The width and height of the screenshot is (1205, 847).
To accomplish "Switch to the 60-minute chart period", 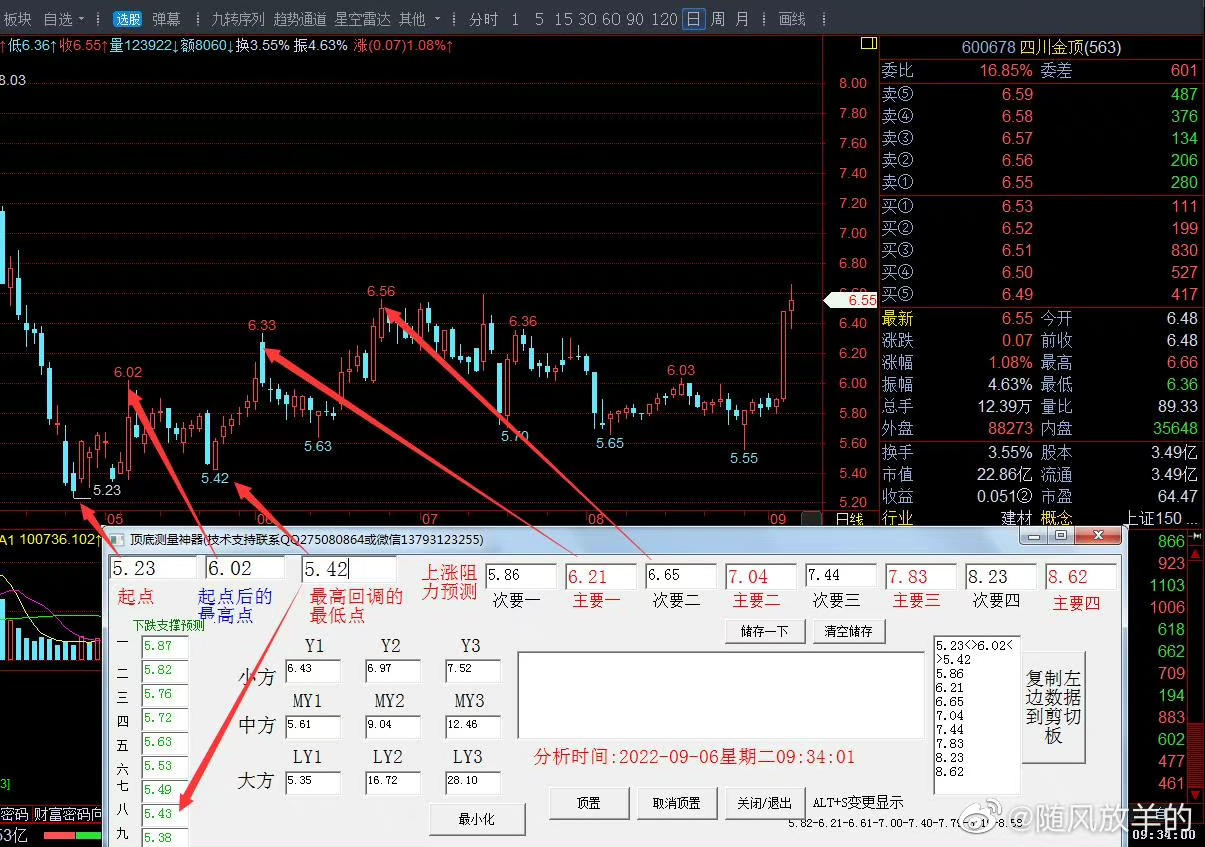I will pyautogui.click(x=610, y=19).
